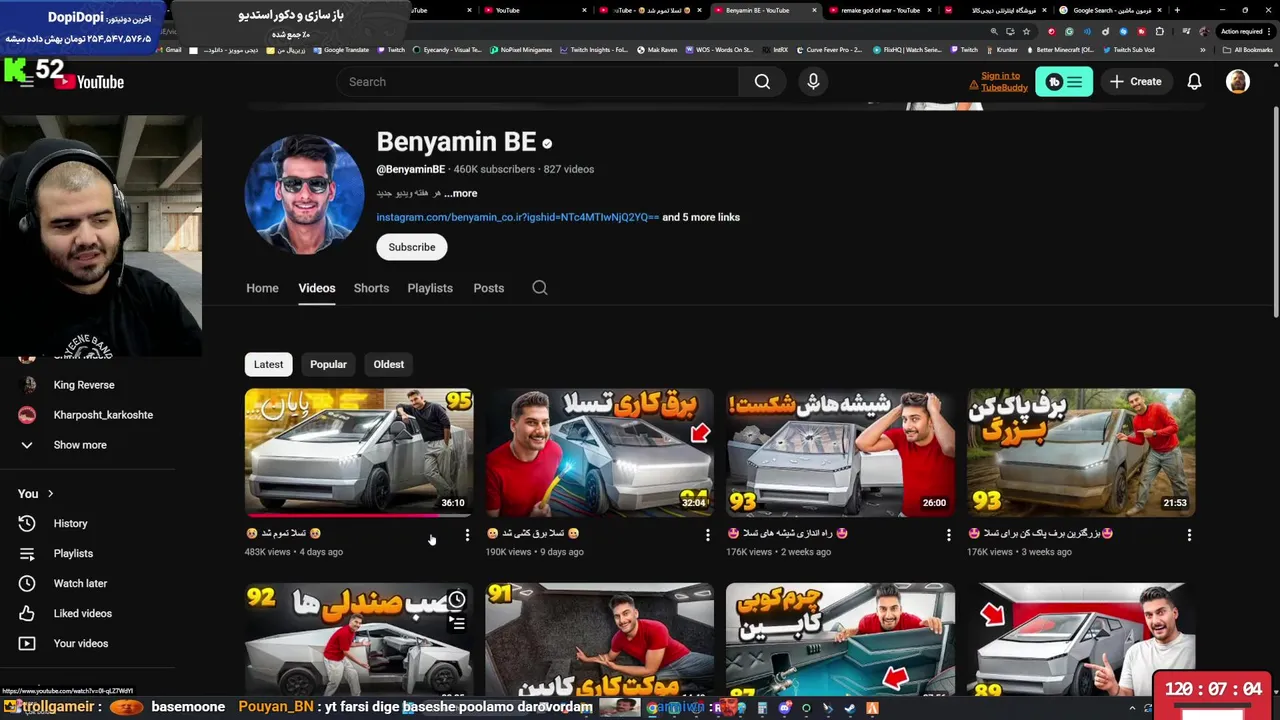
Task: Open Steam icon in the taskbar
Action: [850, 708]
